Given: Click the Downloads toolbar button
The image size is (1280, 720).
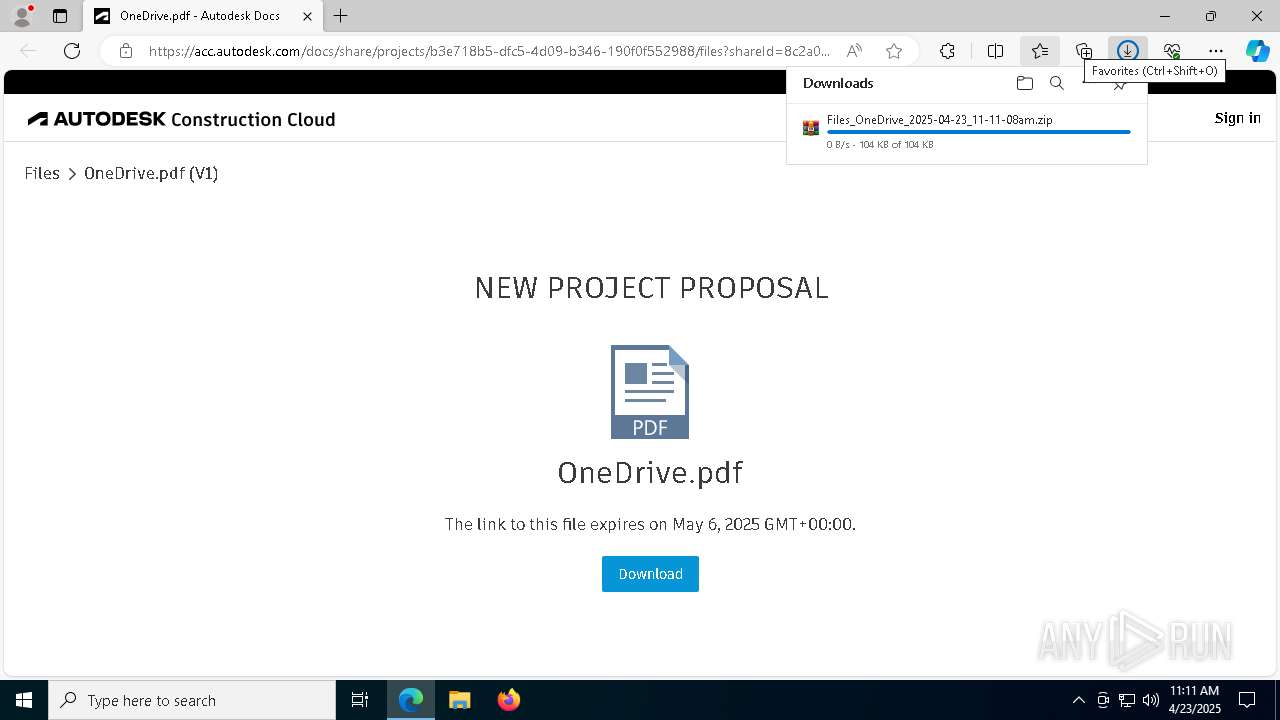Looking at the screenshot, I should [x=1128, y=51].
